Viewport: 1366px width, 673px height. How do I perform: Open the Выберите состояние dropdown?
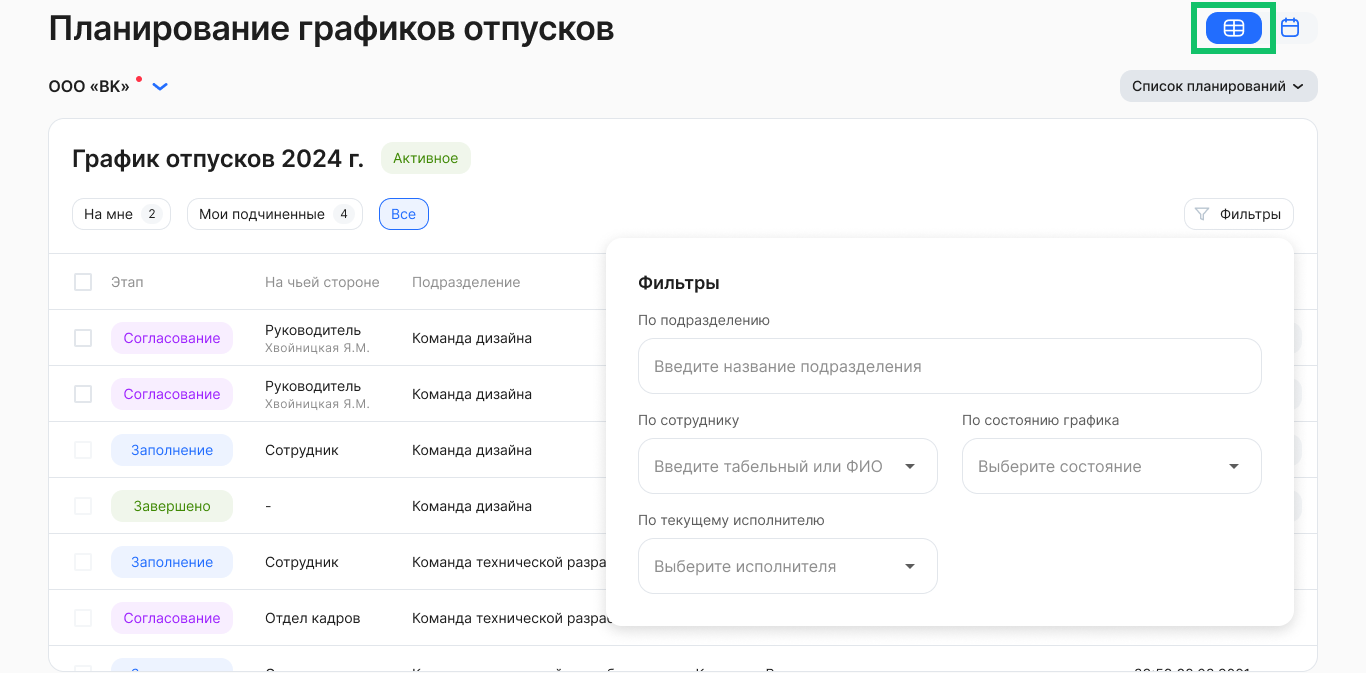click(1112, 466)
